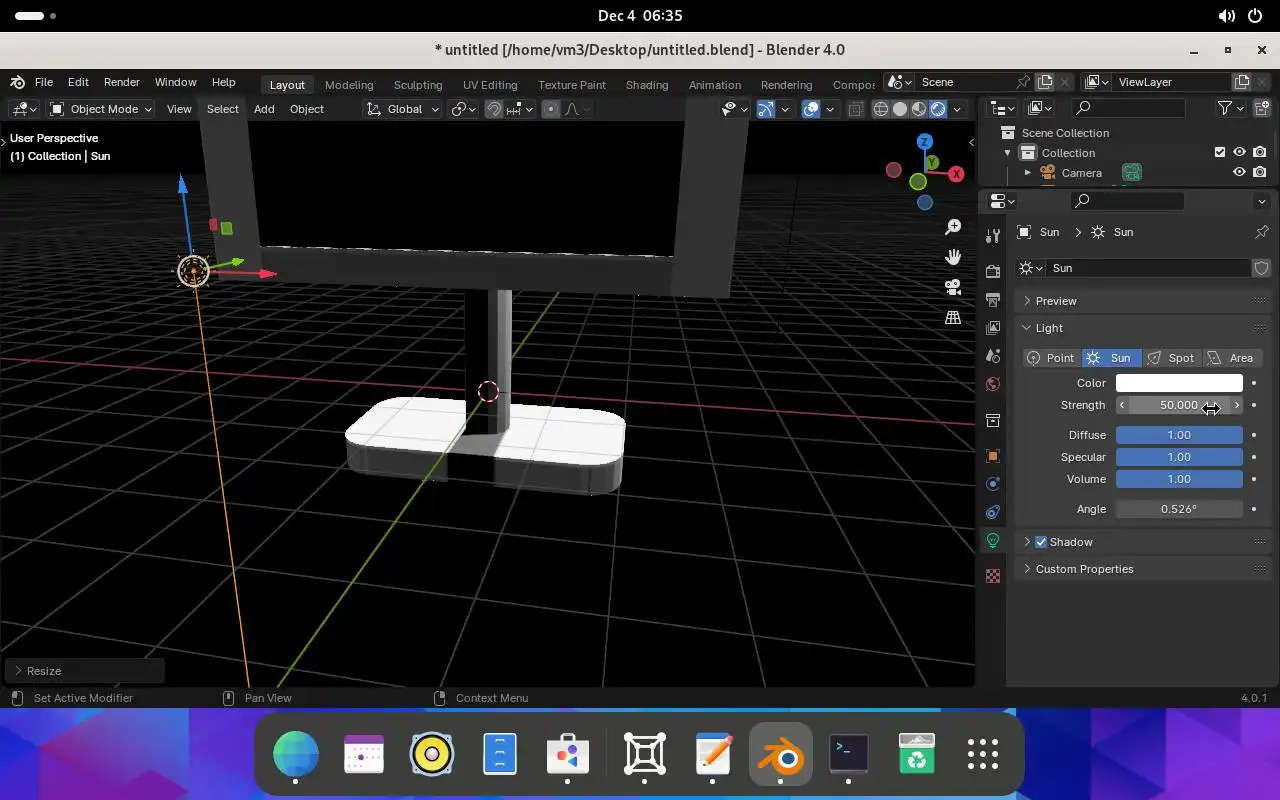The image size is (1280, 800).
Task: Click the fake user shield icon
Action: point(1261,268)
